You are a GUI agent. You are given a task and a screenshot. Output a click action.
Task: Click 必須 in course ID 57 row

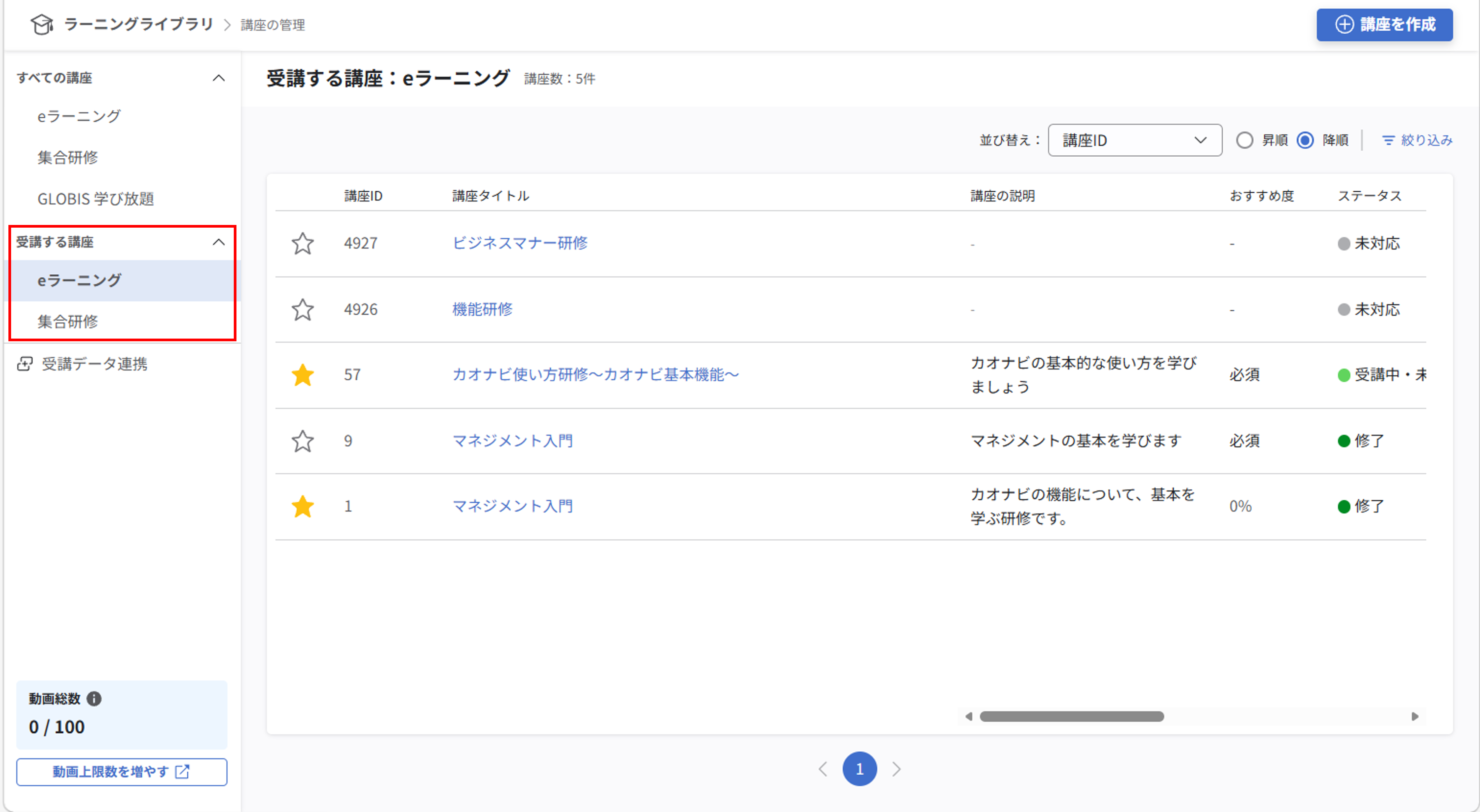[x=1245, y=375]
